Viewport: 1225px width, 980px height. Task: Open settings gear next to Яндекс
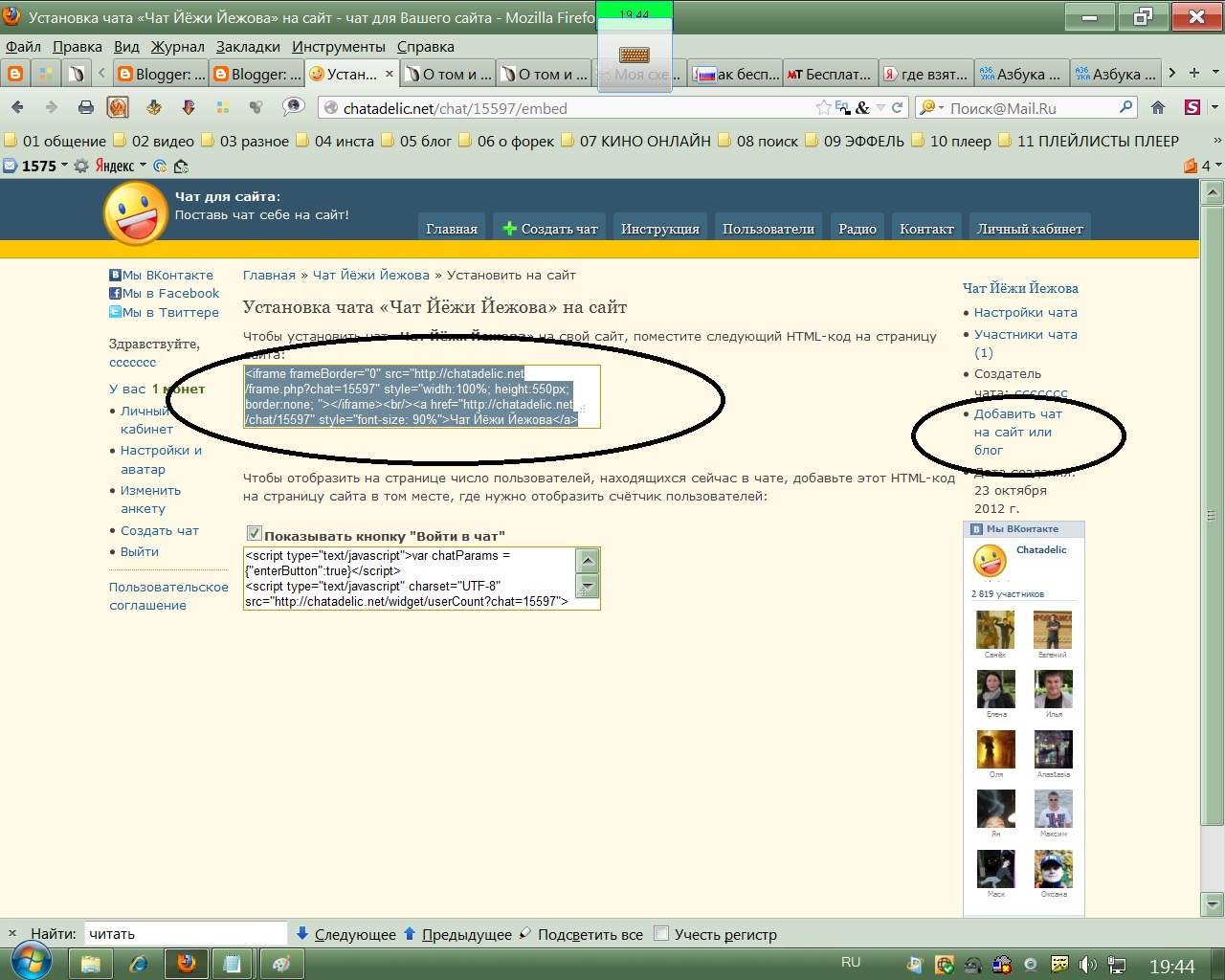click(x=81, y=166)
